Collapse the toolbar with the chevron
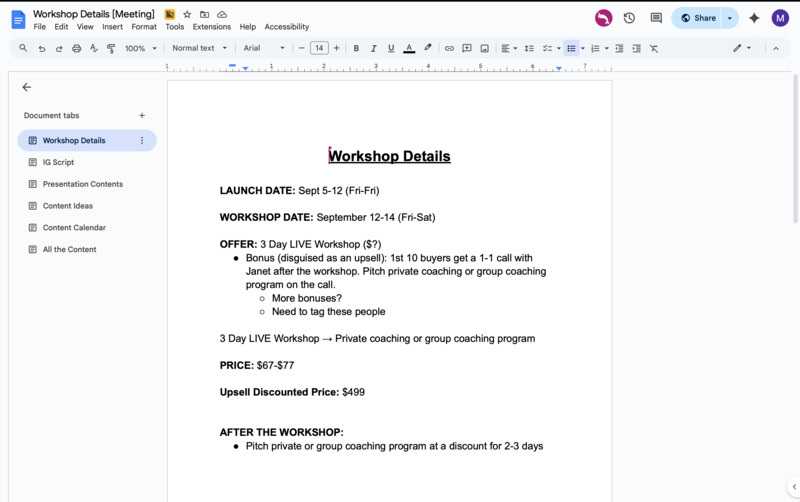The height and width of the screenshot is (502, 800). (x=776, y=48)
